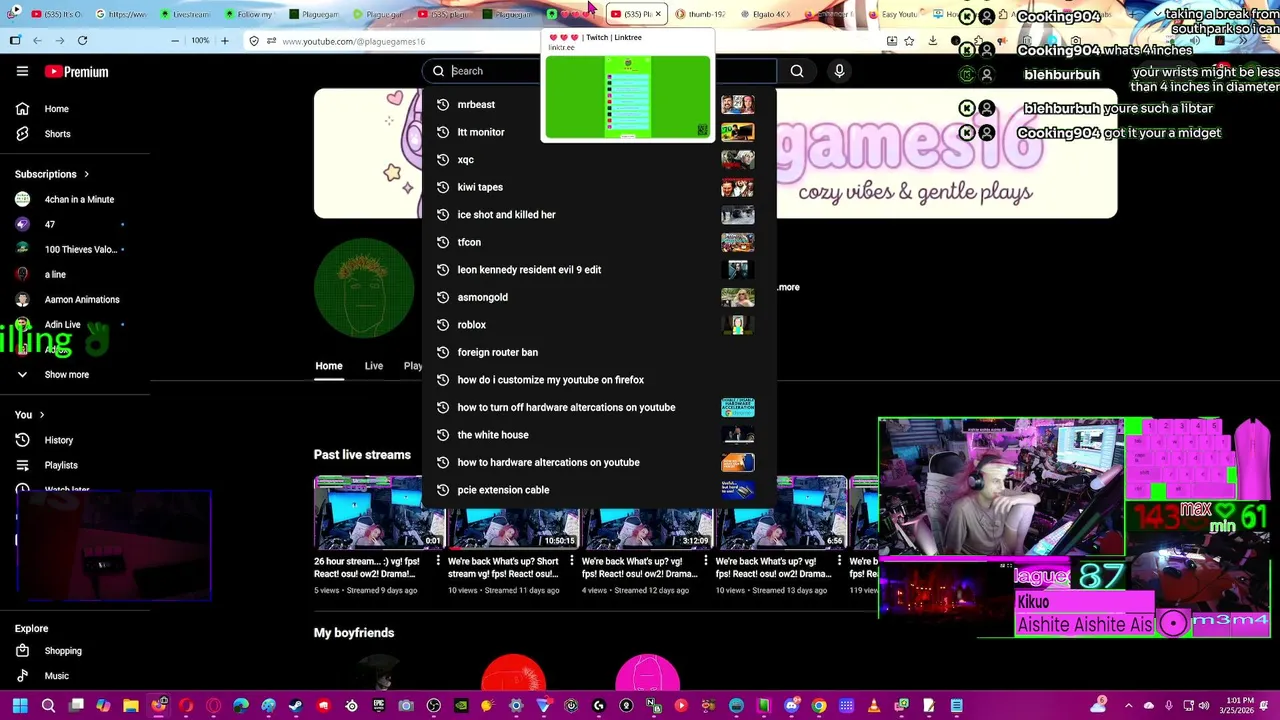
Task: Open 100 Thieves Valorant subscription
Action: [x=66, y=249]
